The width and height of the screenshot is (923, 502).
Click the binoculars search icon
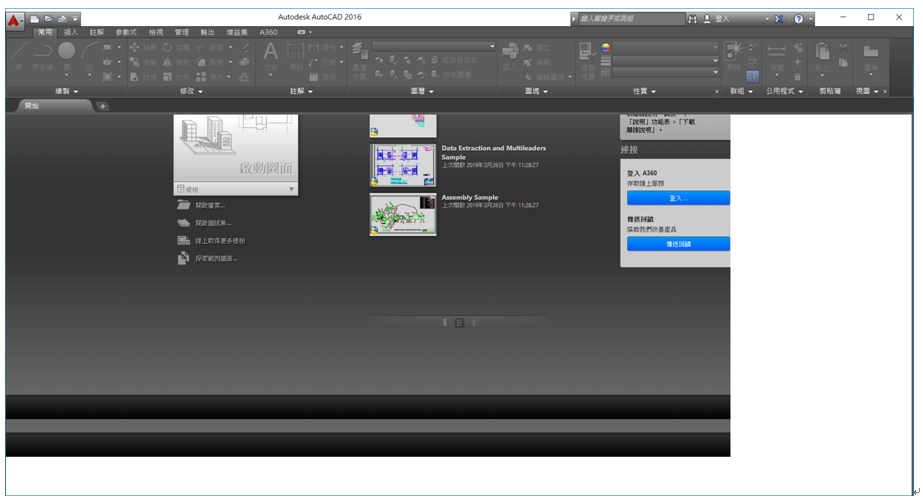click(693, 19)
